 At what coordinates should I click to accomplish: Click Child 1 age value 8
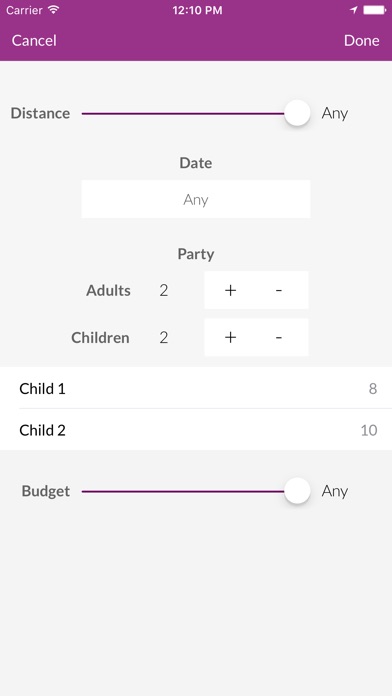click(373, 389)
